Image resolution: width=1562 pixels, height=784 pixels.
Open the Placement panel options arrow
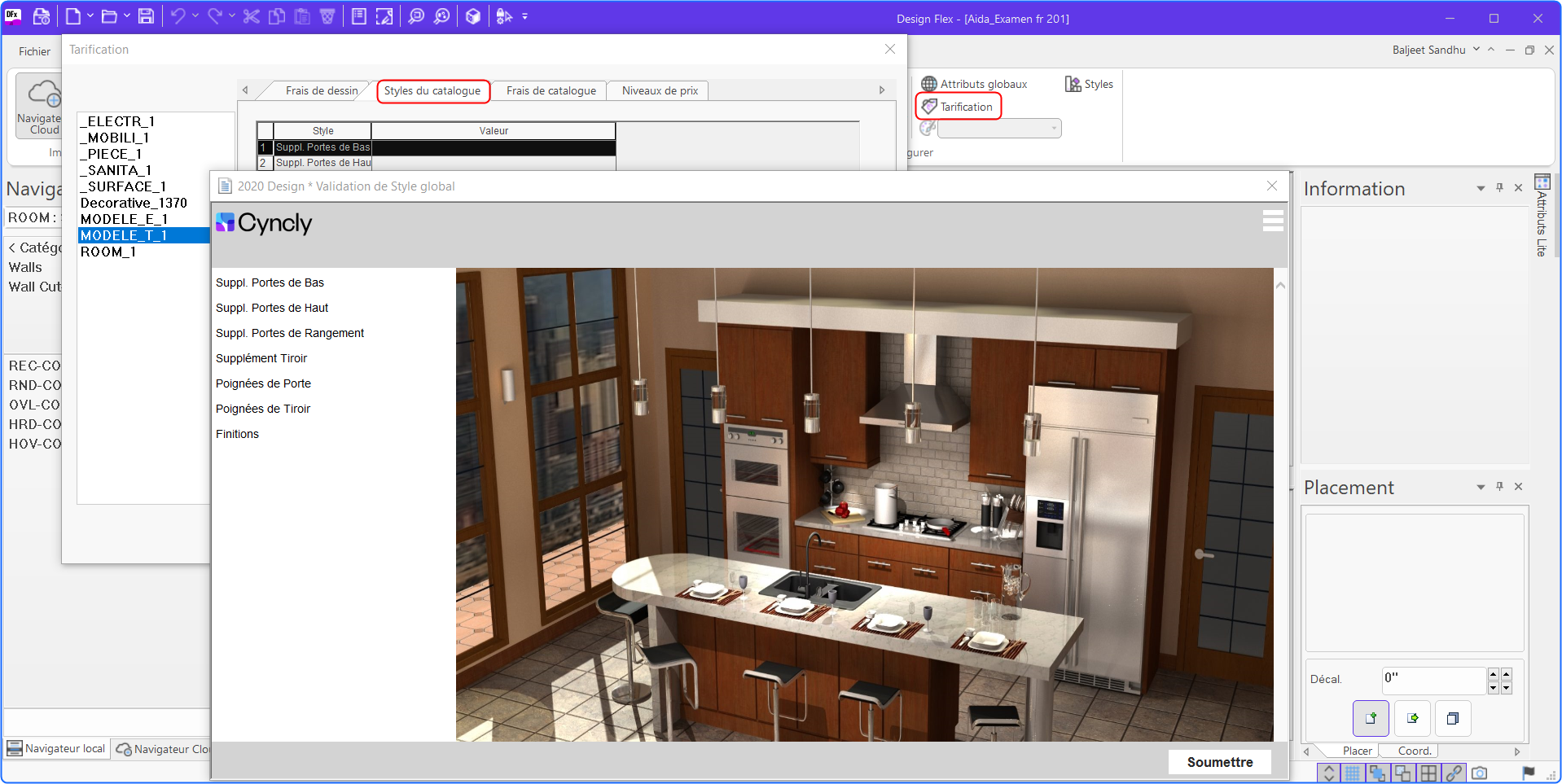pos(1481,487)
